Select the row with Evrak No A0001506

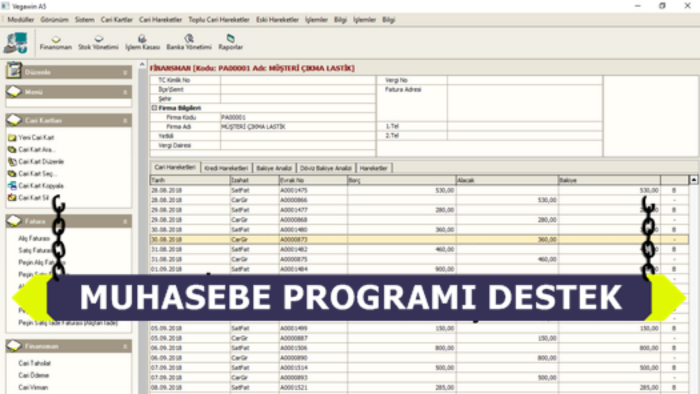coord(419,348)
